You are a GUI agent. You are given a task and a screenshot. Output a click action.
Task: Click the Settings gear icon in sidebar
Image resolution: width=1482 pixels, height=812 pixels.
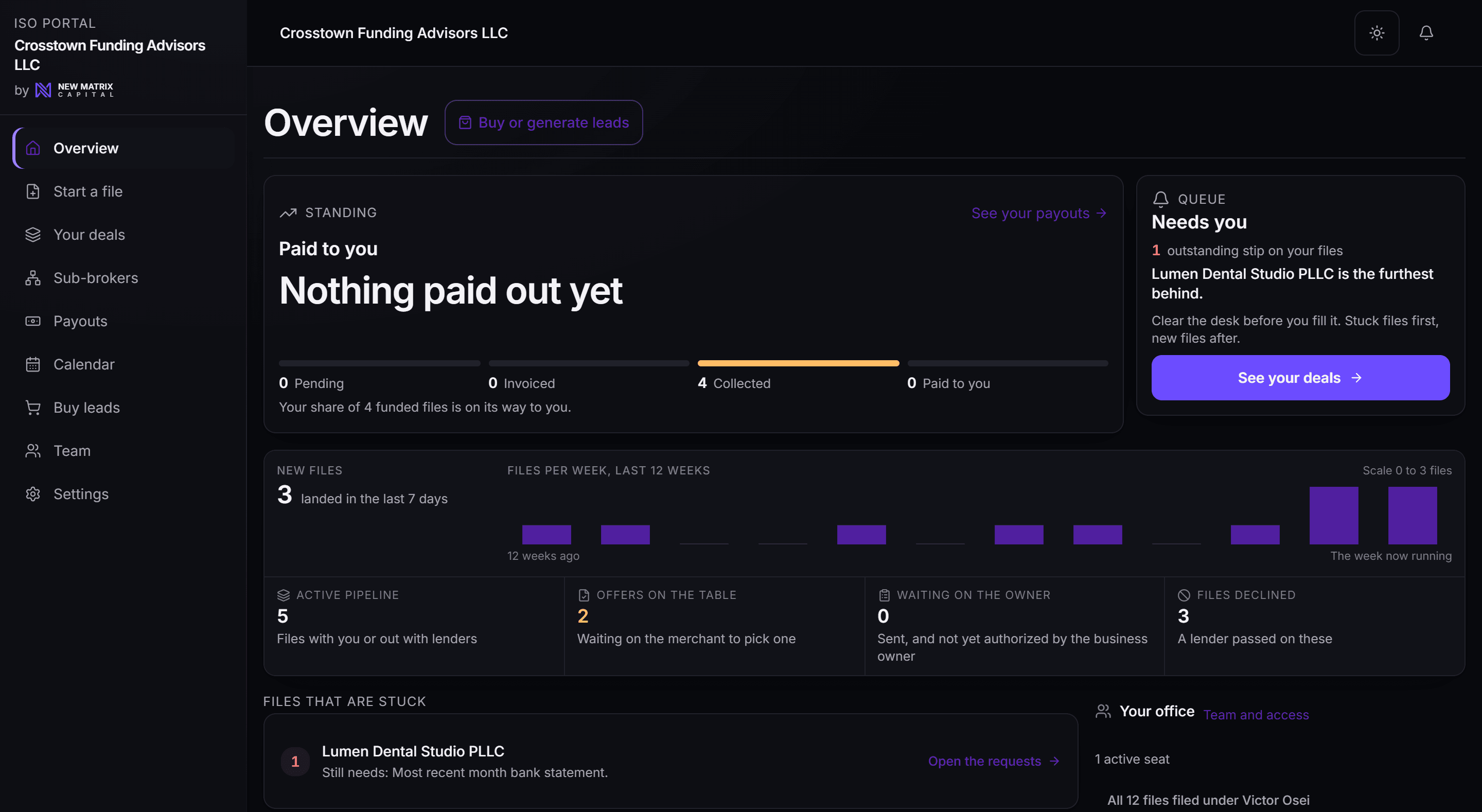tap(33, 493)
